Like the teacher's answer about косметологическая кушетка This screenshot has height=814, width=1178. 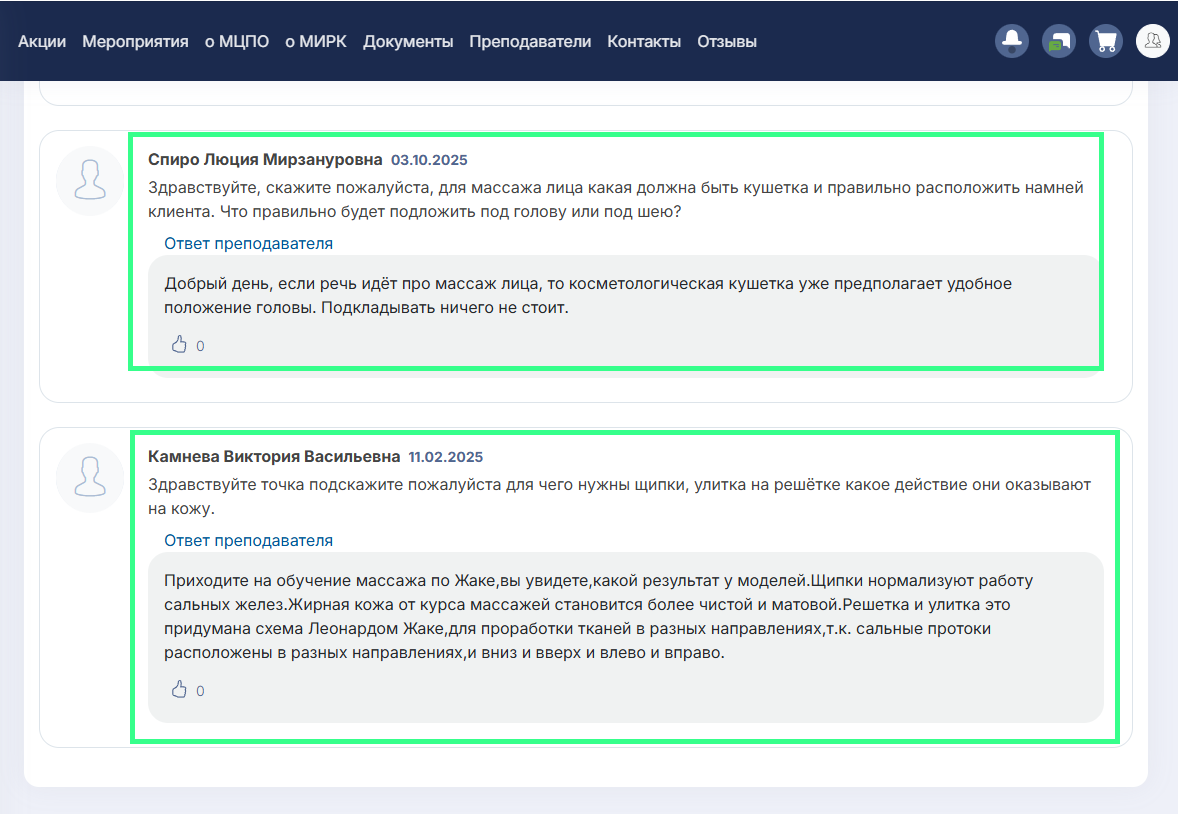pos(179,345)
